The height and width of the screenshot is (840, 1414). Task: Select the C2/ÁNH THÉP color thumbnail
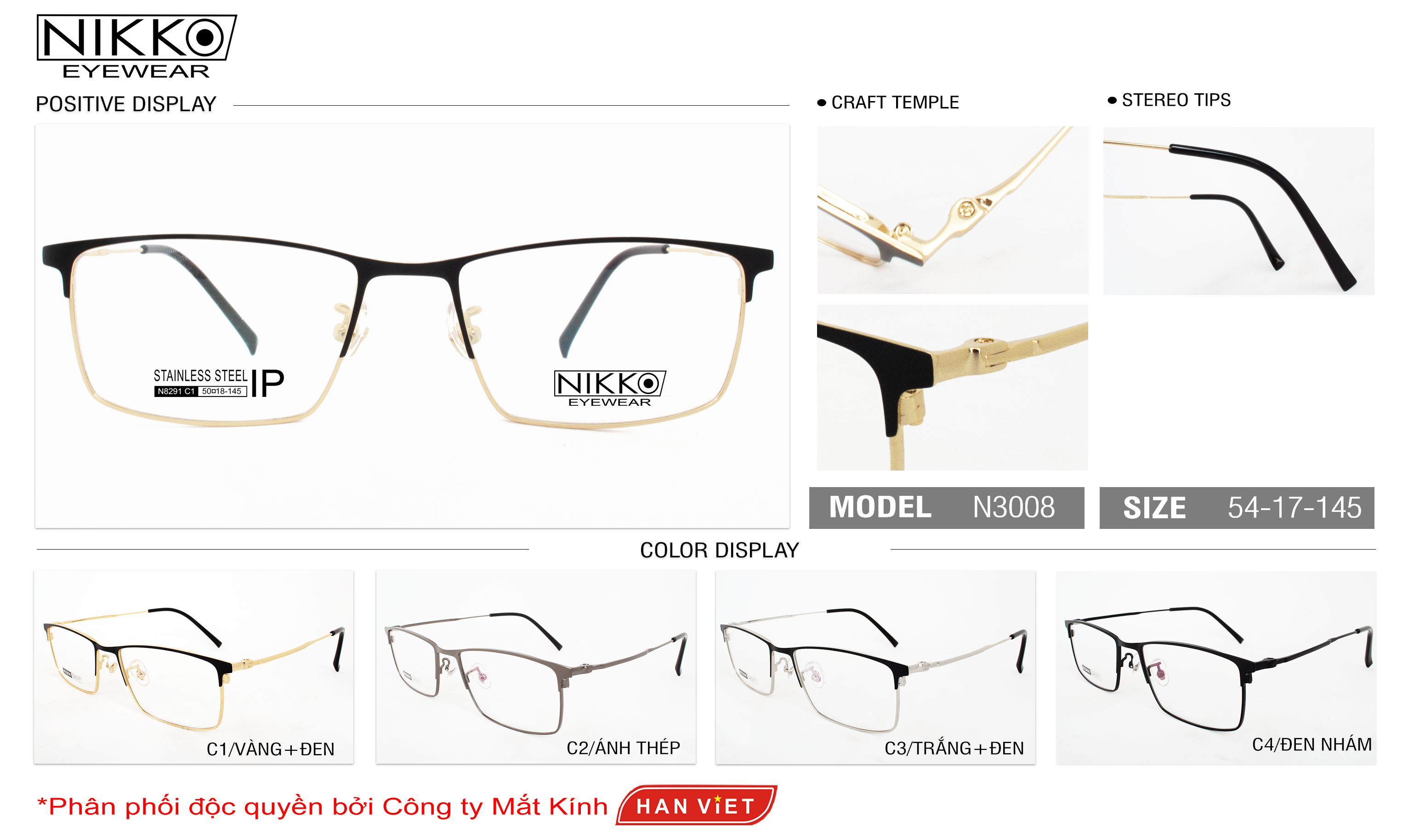coord(535,667)
